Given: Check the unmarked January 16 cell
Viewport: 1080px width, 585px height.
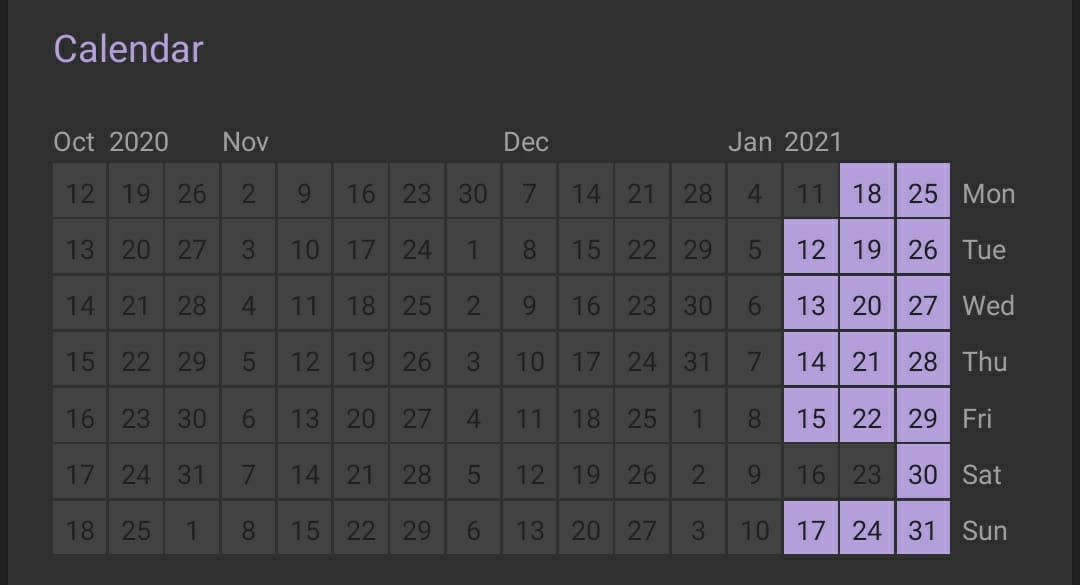Looking at the screenshot, I should (811, 474).
